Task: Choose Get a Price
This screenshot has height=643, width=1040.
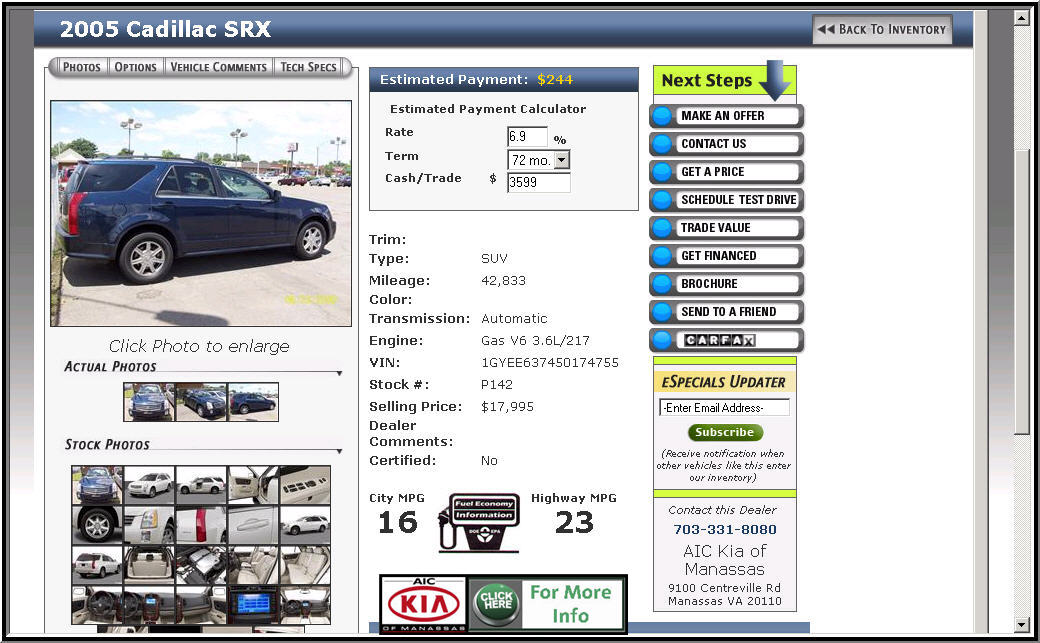Action: point(726,172)
